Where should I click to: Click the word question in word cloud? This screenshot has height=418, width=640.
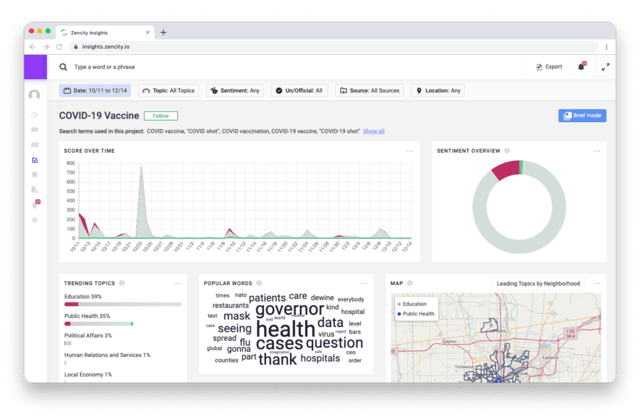(334, 343)
